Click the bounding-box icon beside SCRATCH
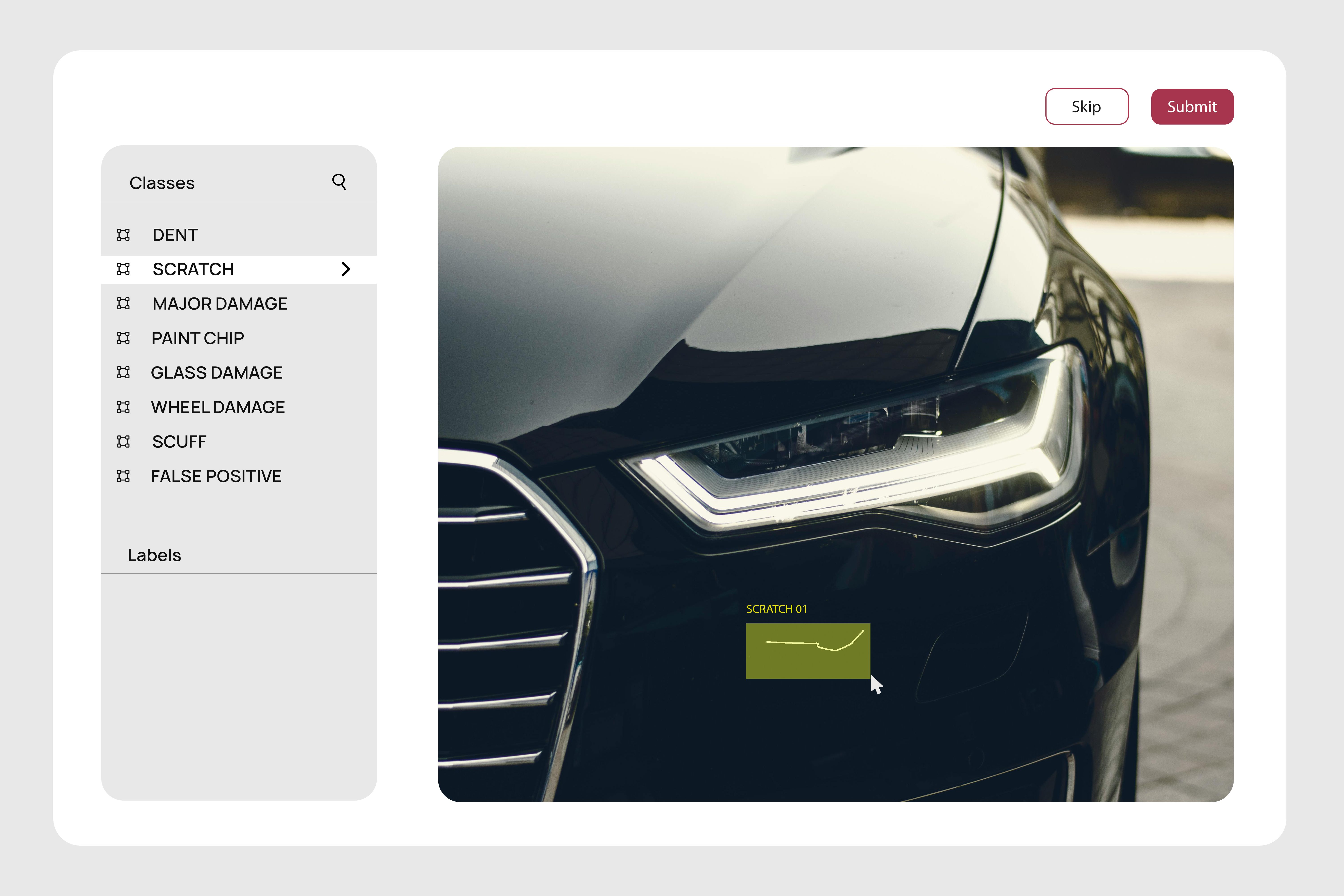 tap(123, 269)
